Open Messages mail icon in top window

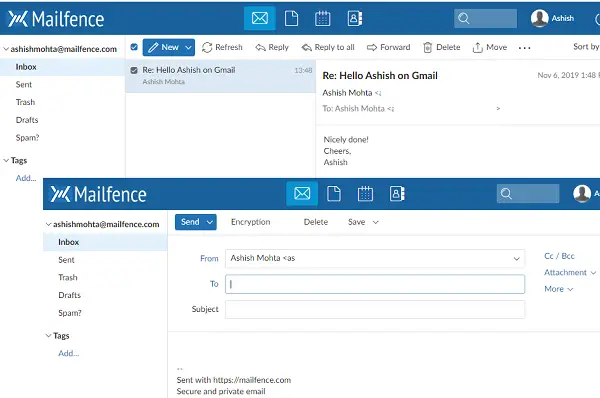(x=260, y=18)
